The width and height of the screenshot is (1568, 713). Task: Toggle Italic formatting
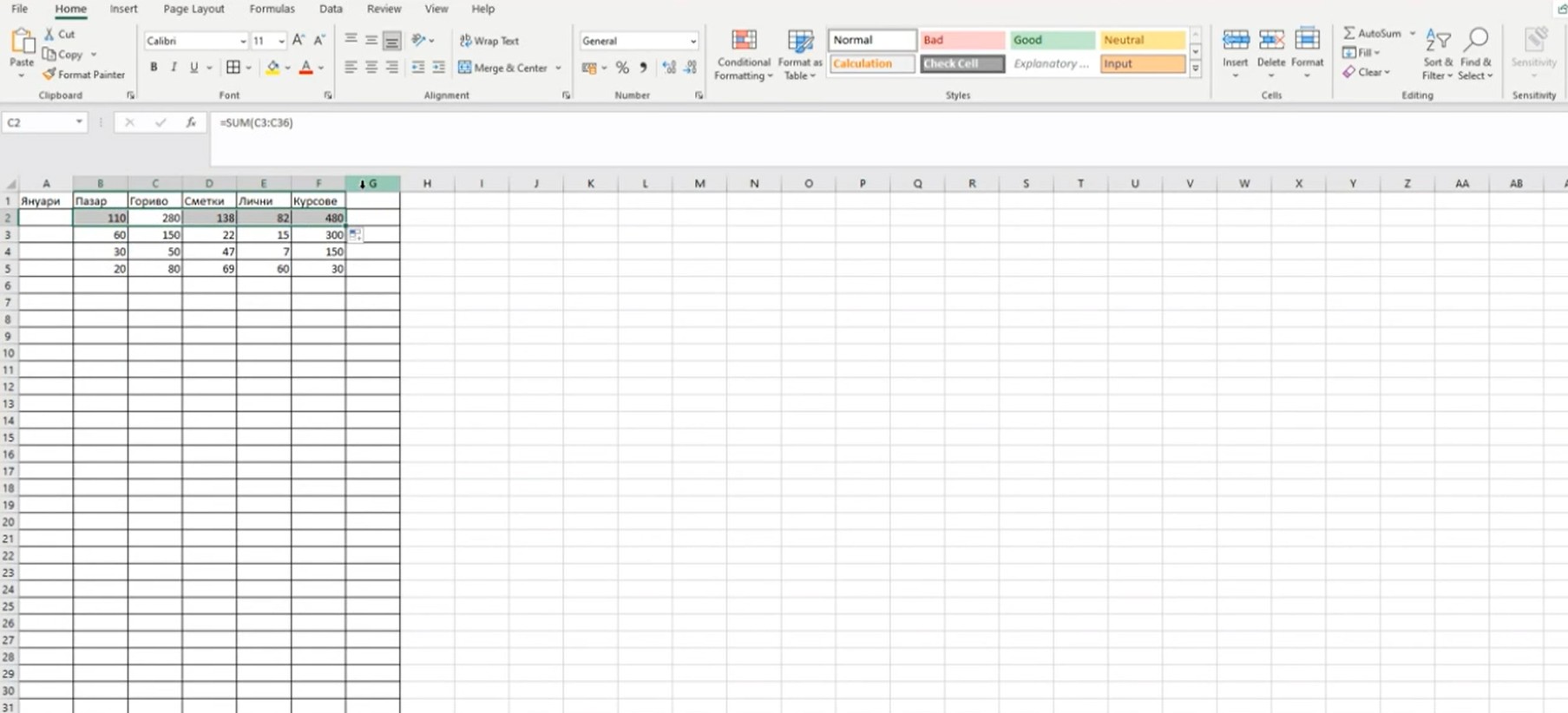[174, 68]
